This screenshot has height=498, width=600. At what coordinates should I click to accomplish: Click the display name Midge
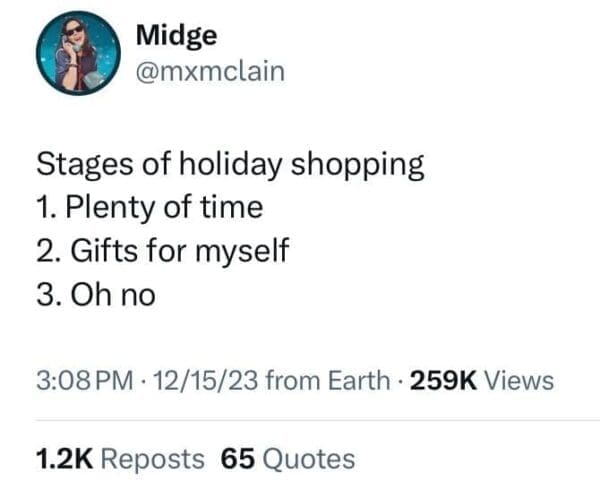tap(175, 35)
